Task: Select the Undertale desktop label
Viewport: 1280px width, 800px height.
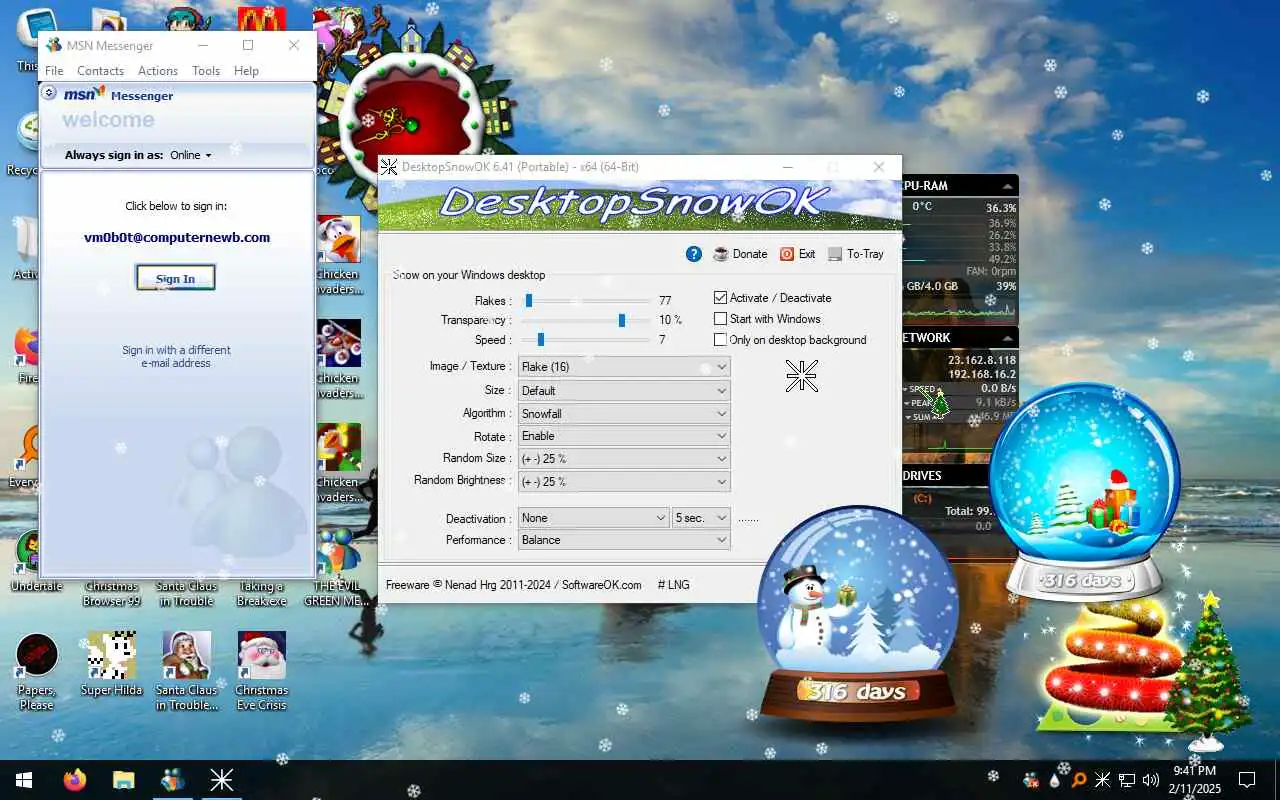Action: (37, 586)
